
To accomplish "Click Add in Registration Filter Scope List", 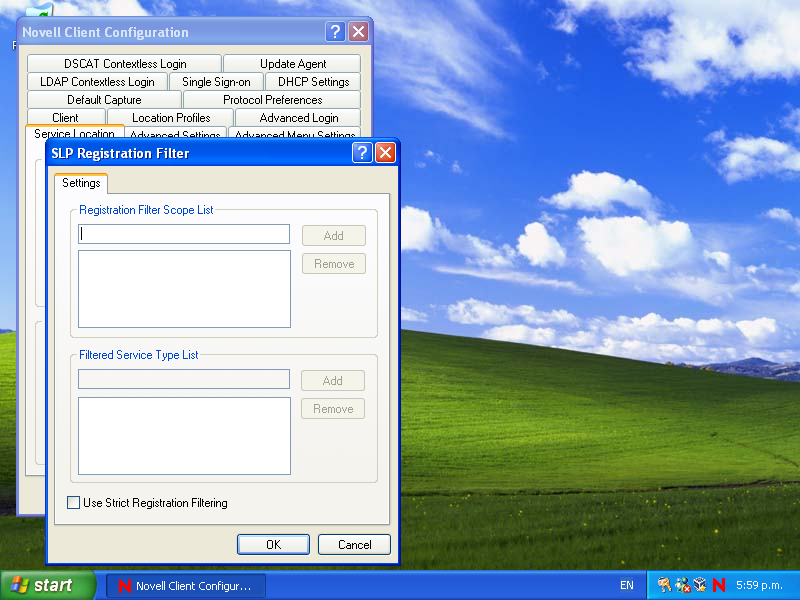I will [x=334, y=236].
